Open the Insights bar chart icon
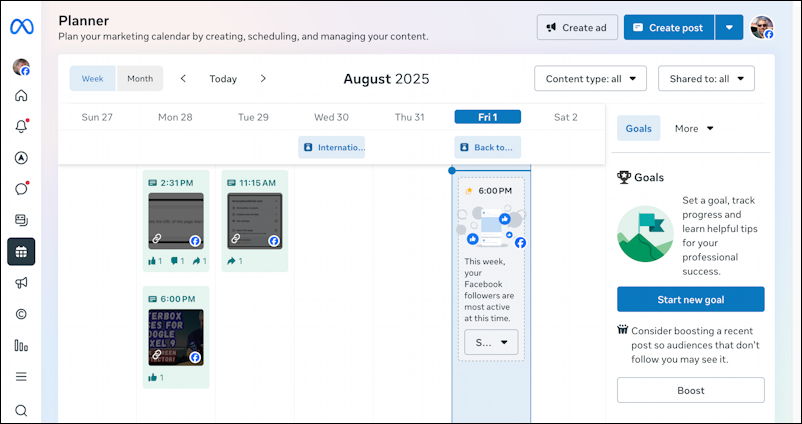The image size is (802, 424). pyautogui.click(x=21, y=346)
